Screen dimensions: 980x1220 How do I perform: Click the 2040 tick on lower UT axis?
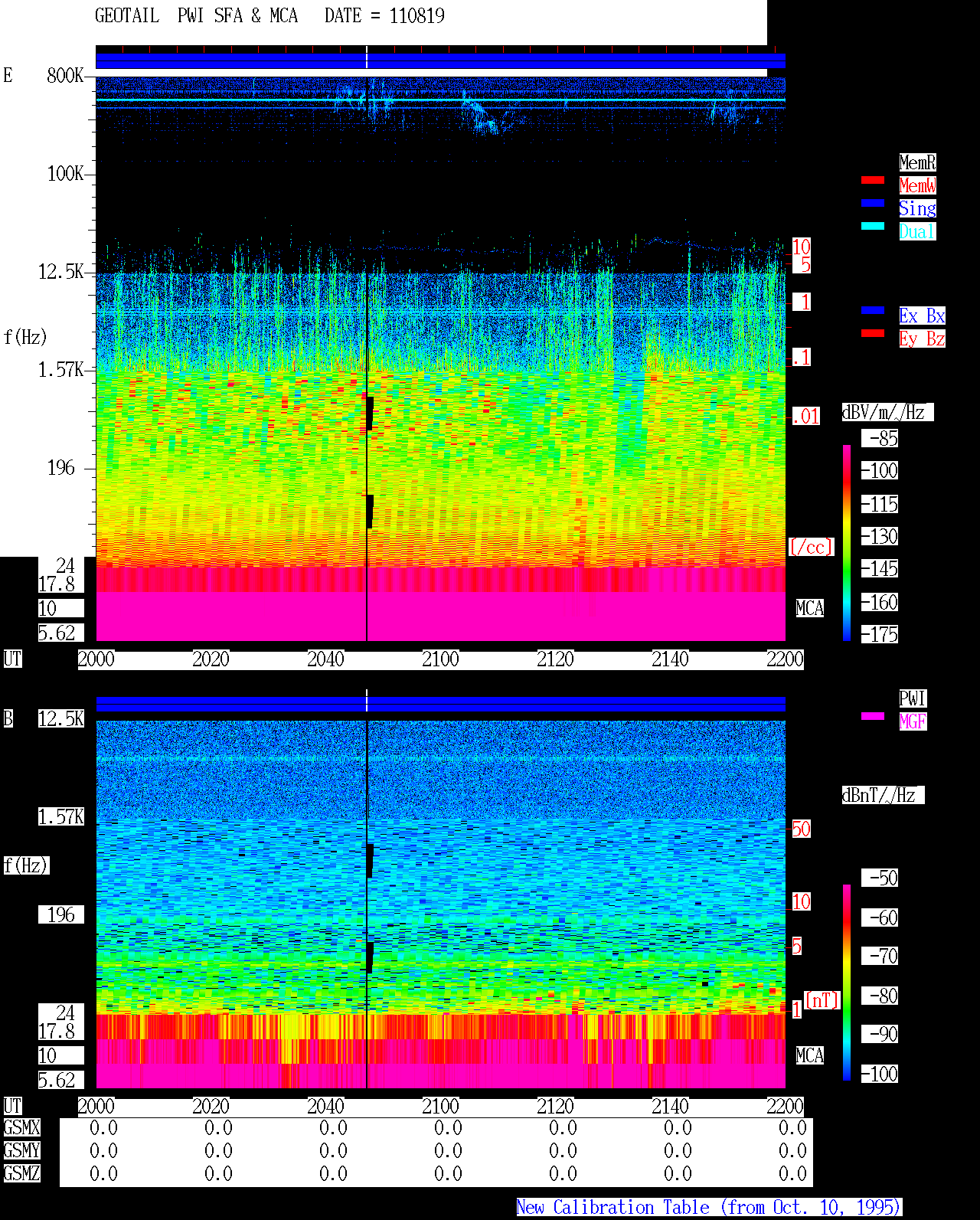[325, 1107]
